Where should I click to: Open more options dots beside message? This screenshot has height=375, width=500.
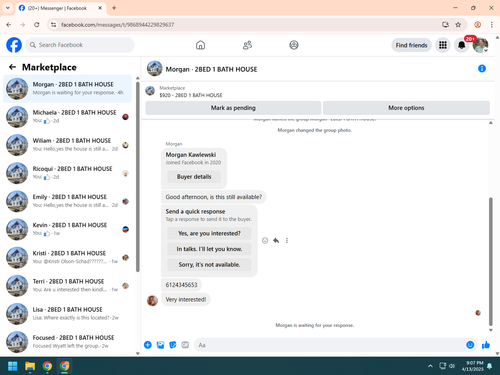287,240
